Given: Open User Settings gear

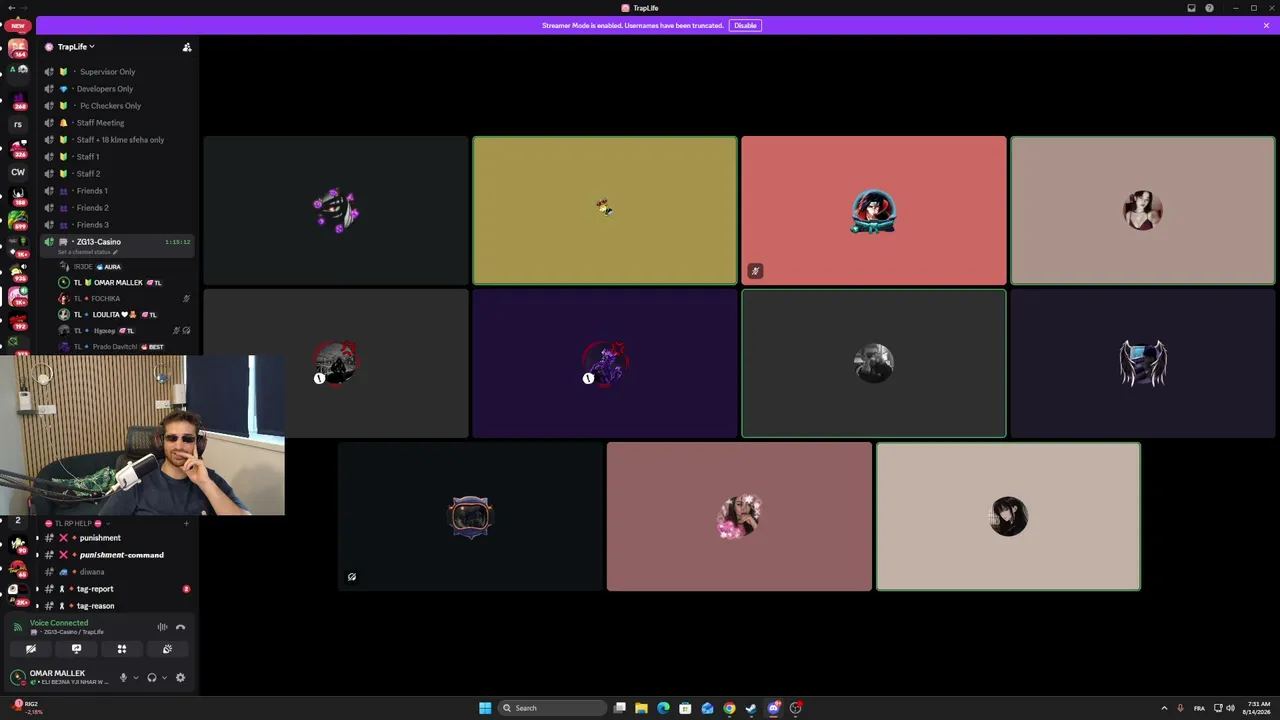Looking at the screenshot, I should tap(180, 677).
